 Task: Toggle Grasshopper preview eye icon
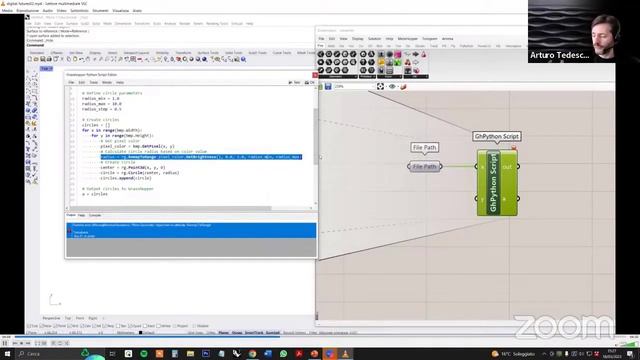click(x=392, y=87)
